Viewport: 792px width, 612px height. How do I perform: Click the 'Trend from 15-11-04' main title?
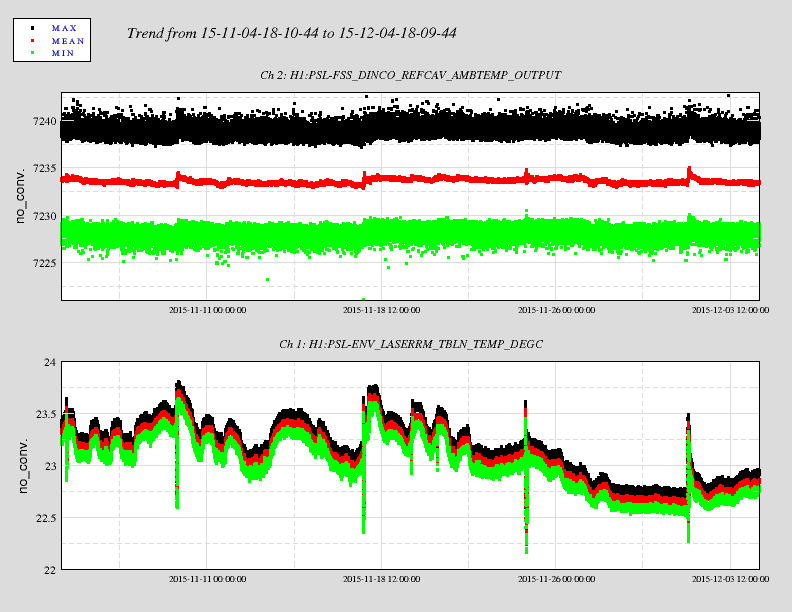coord(292,34)
